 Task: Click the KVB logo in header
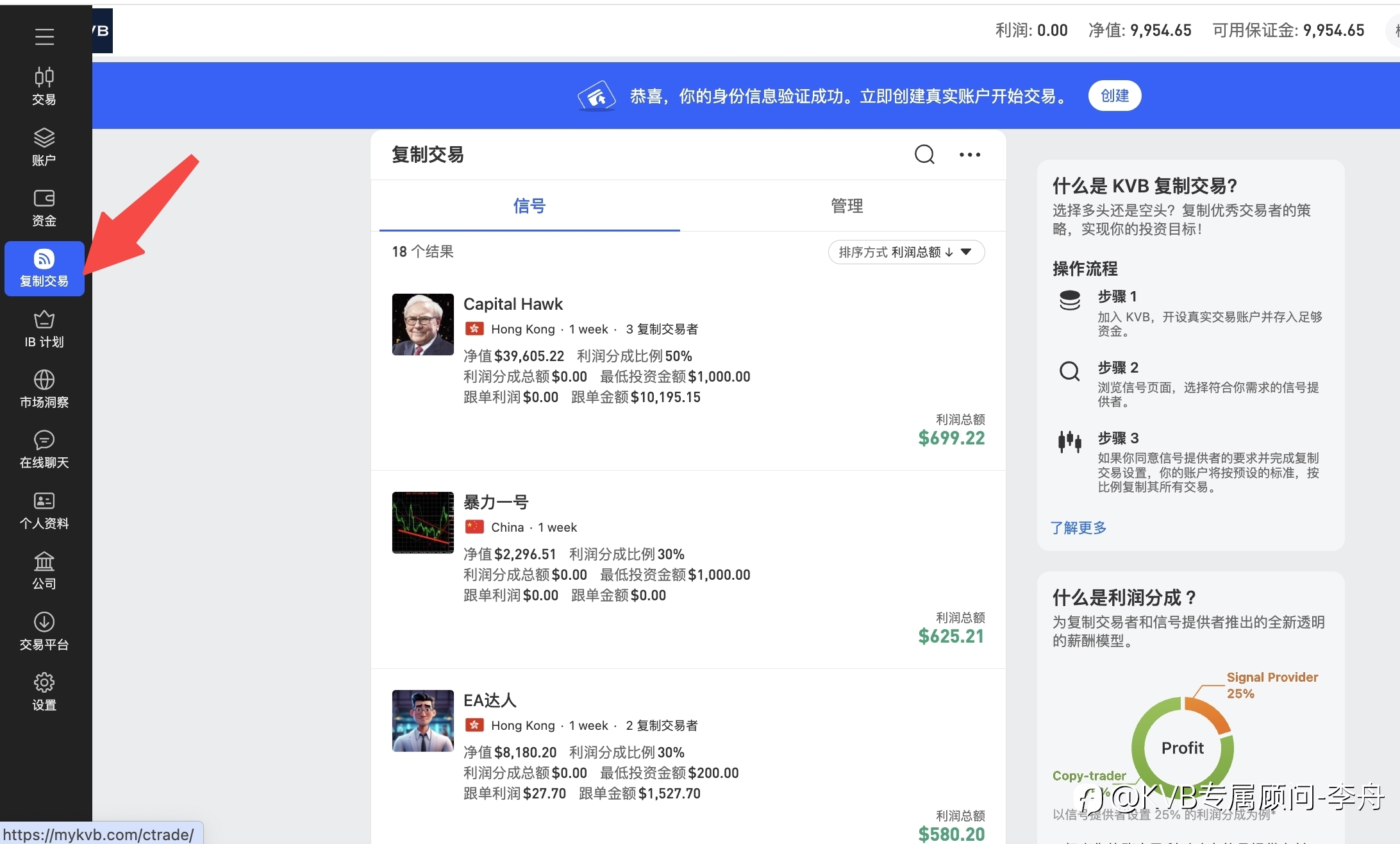tap(102, 31)
